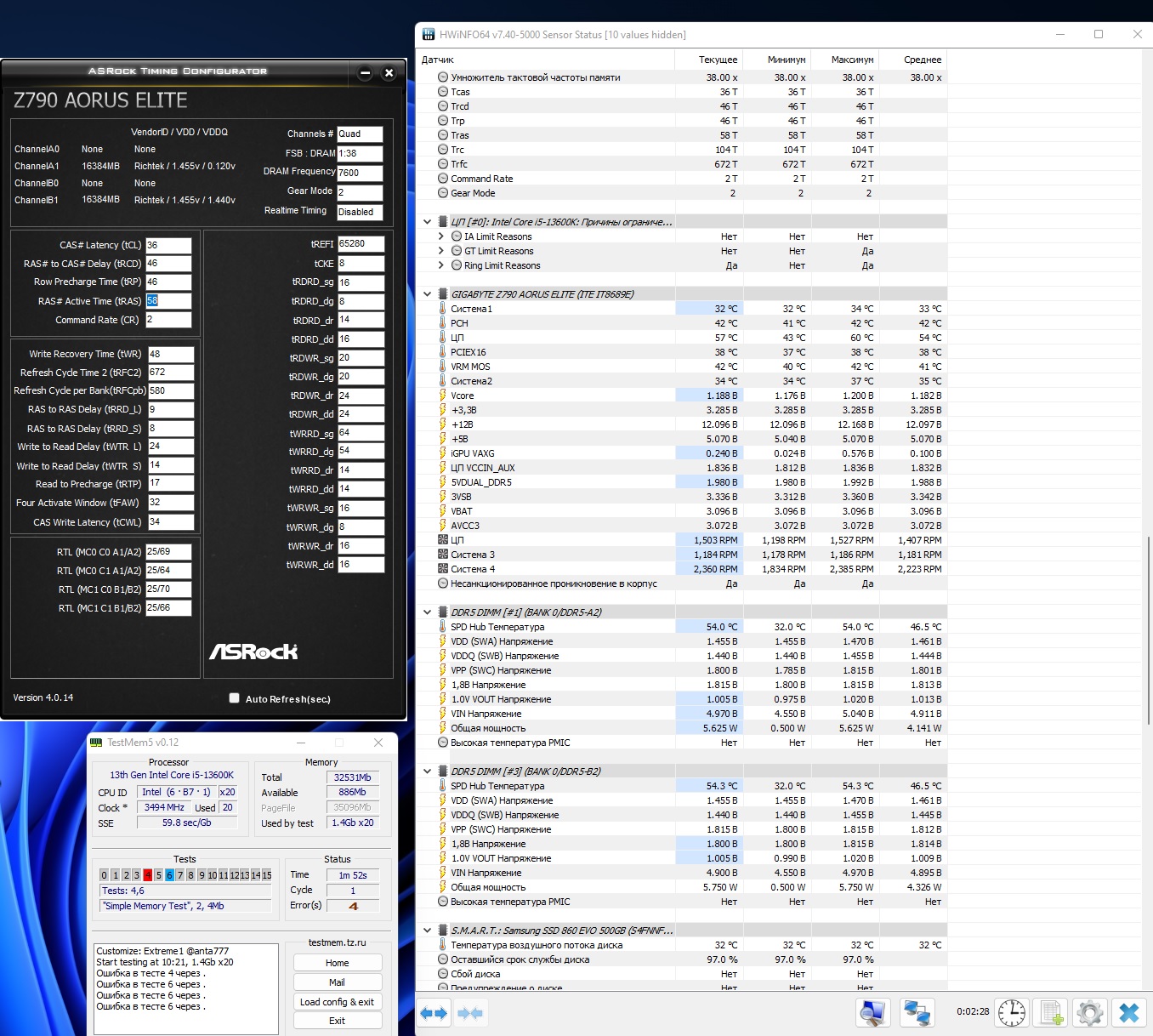
Task: Click the Максимум column header
Action: pyautogui.click(x=845, y=60)
